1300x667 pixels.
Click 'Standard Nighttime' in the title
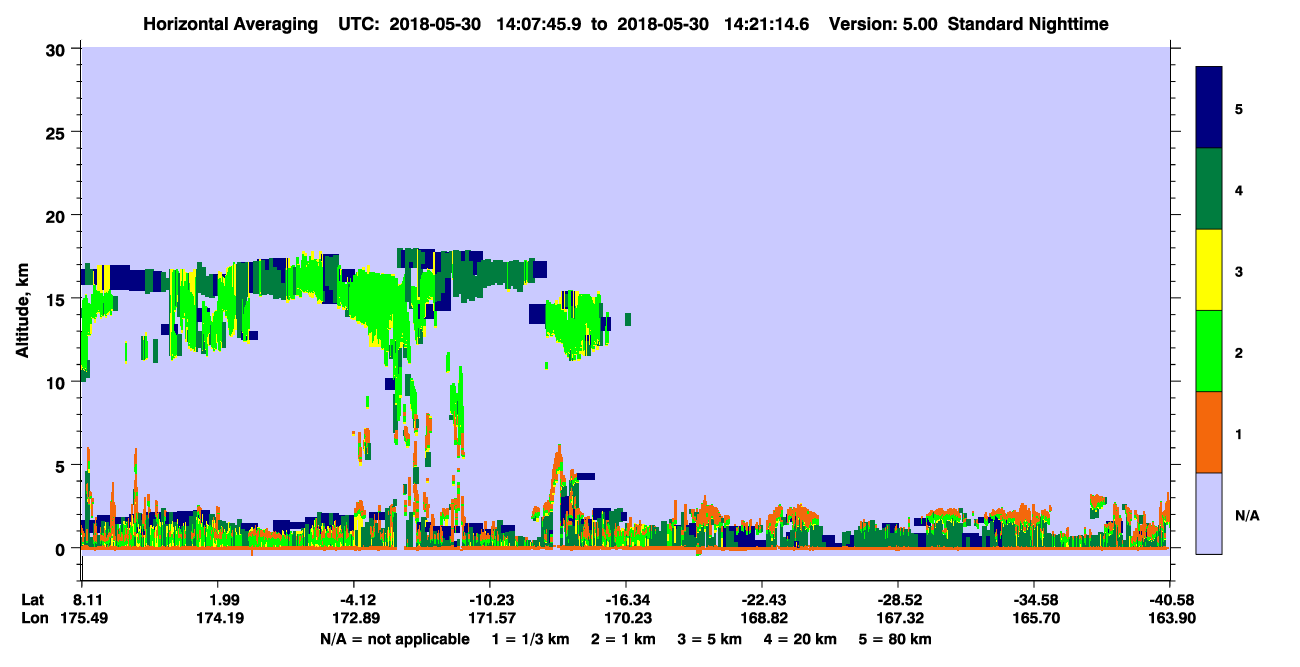[x=1028, y=24]
